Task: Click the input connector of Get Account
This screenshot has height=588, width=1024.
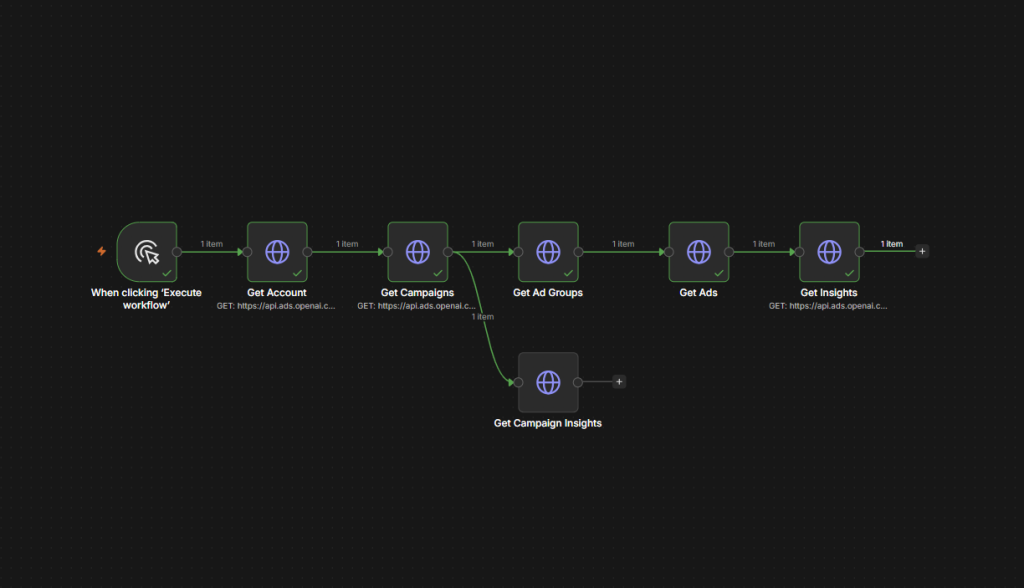Action: (248, 252)
